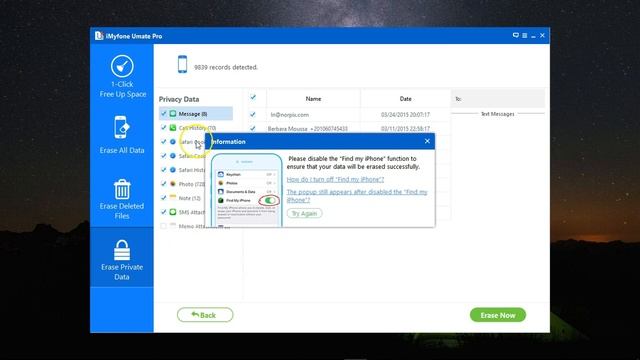Click the 'To:' recipient field
The width and height of the screenshot is (640, 360).
(498, 99)
